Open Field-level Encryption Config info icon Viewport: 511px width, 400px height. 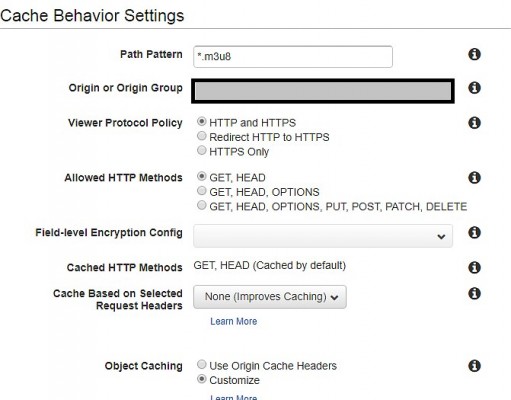point(474,232)
